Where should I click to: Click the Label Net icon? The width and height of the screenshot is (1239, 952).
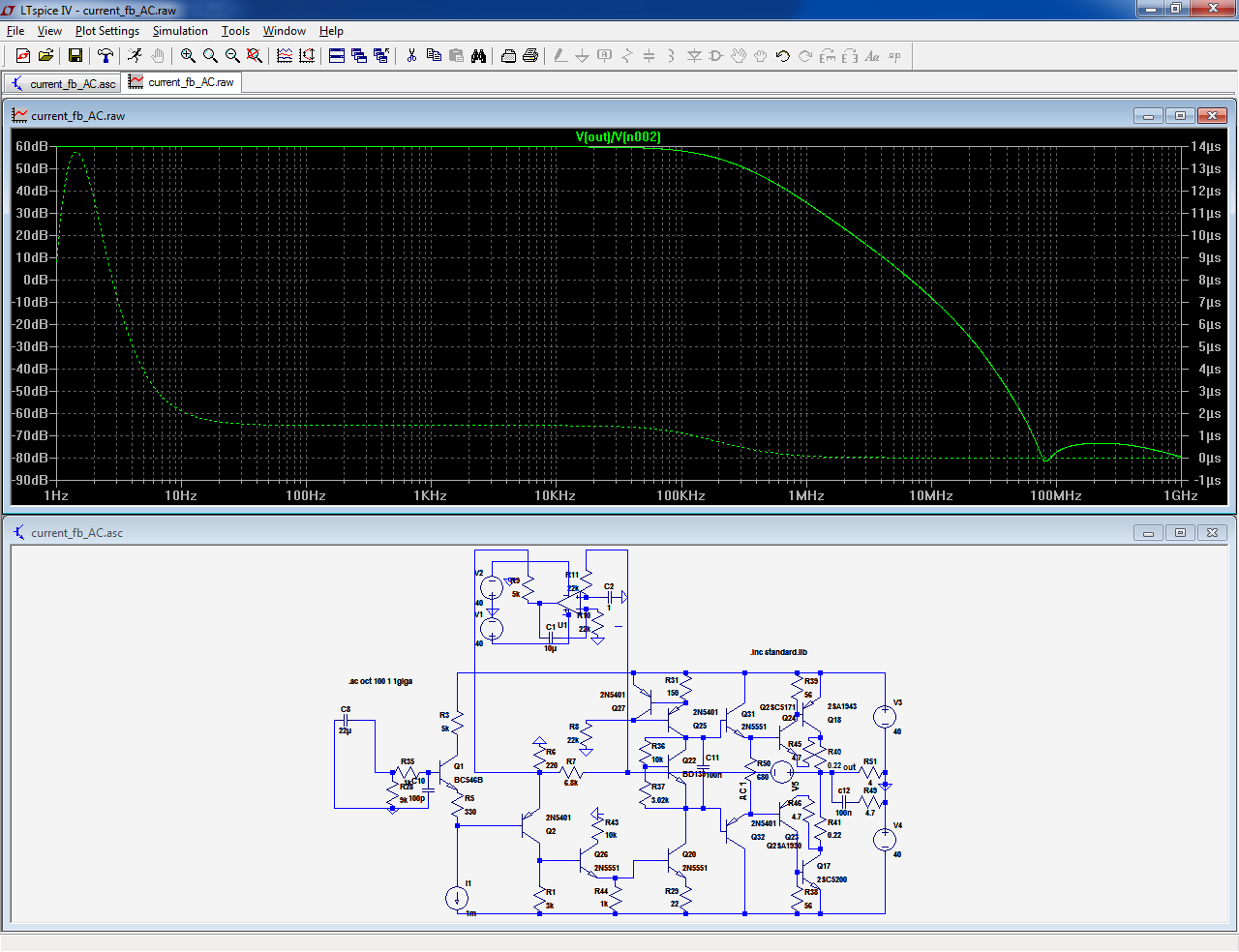(x=605, y=56)
